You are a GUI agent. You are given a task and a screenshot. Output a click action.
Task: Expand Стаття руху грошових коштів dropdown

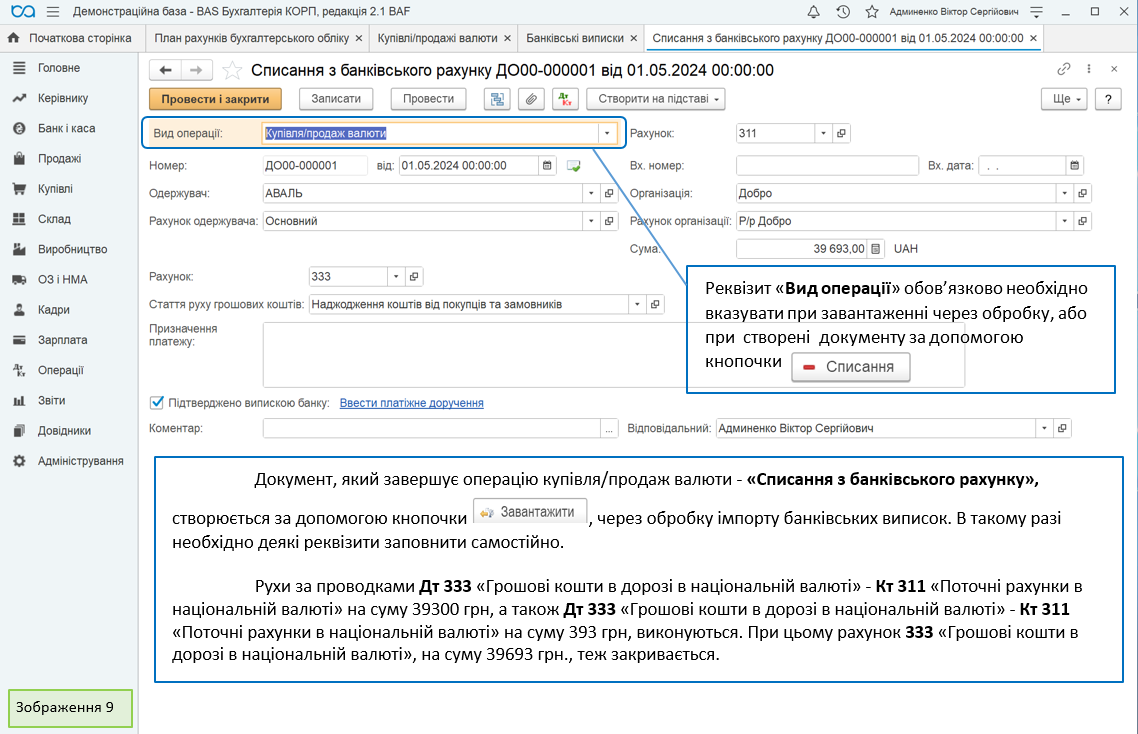pos(636,305)
